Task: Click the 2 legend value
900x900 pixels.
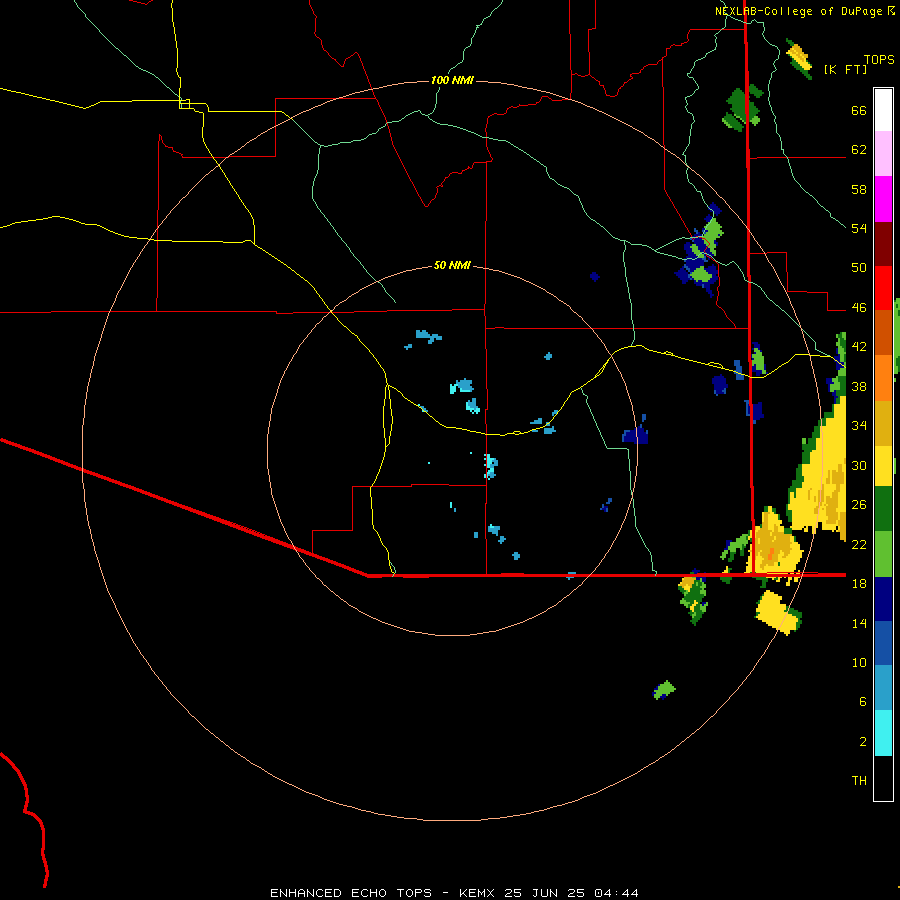Action: tap(863, 742)
